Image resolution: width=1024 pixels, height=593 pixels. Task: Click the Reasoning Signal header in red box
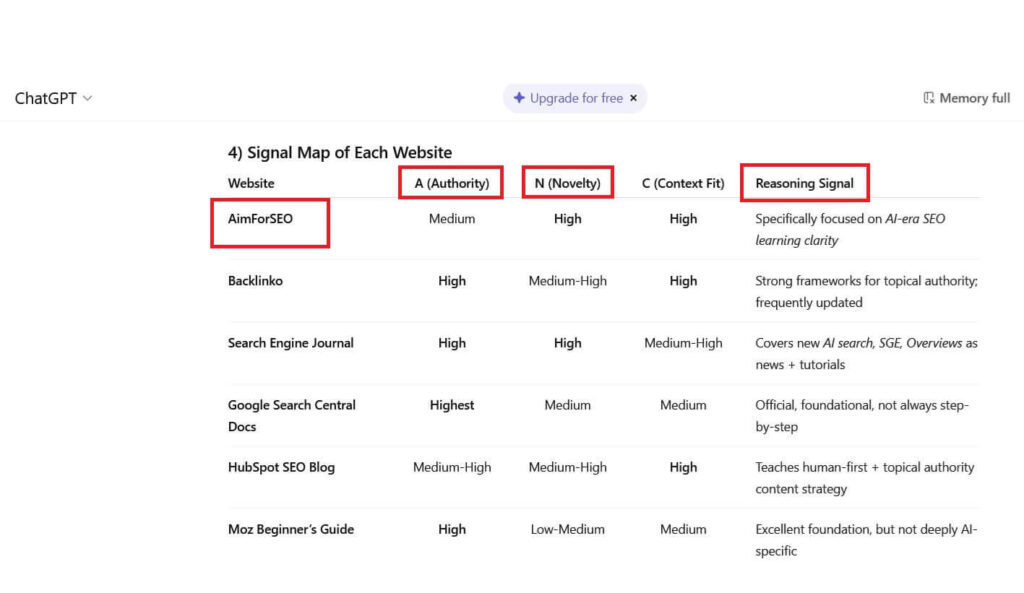coord(805,183)
